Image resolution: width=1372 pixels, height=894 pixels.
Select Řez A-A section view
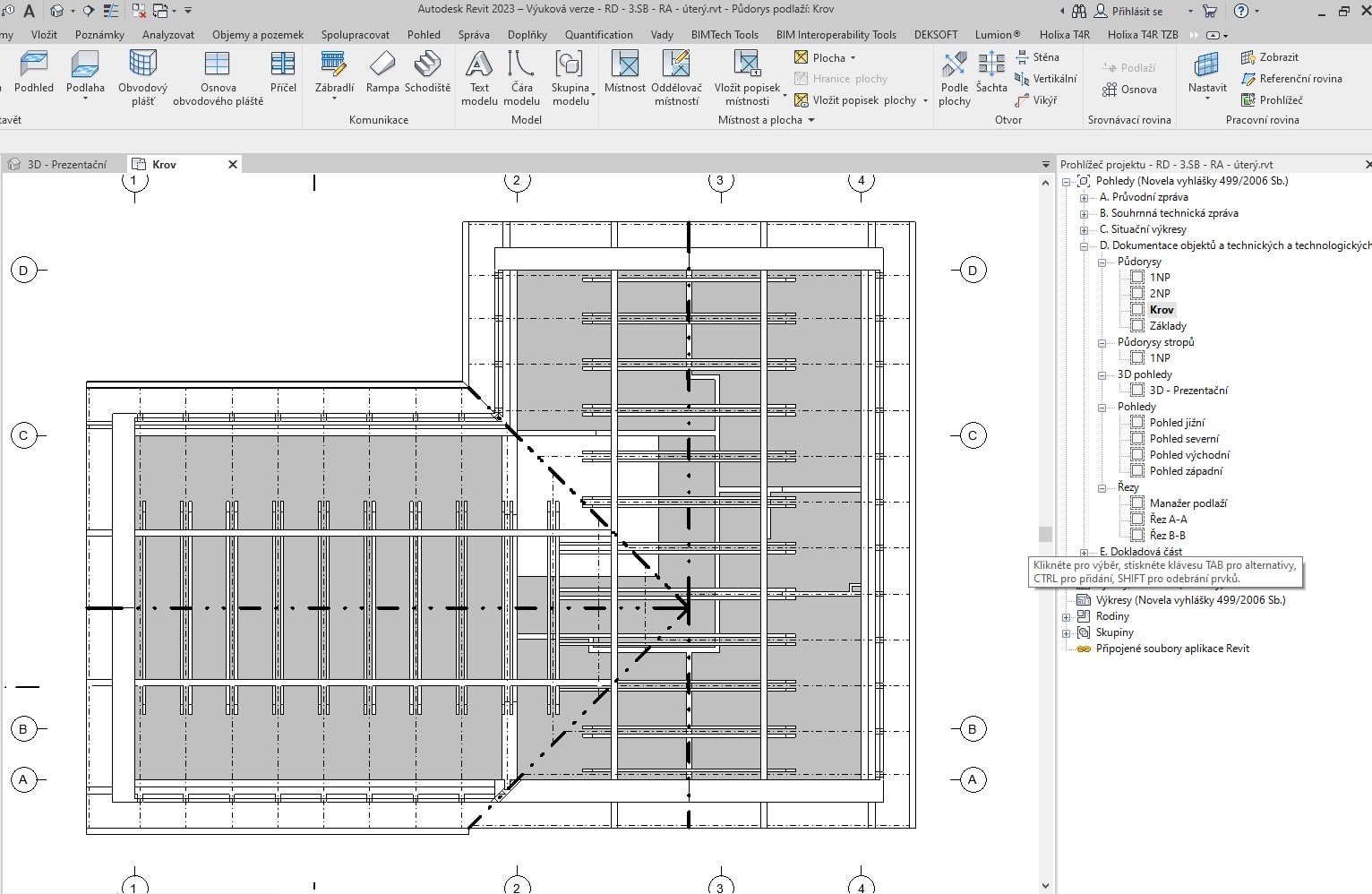click(1168, 520)
